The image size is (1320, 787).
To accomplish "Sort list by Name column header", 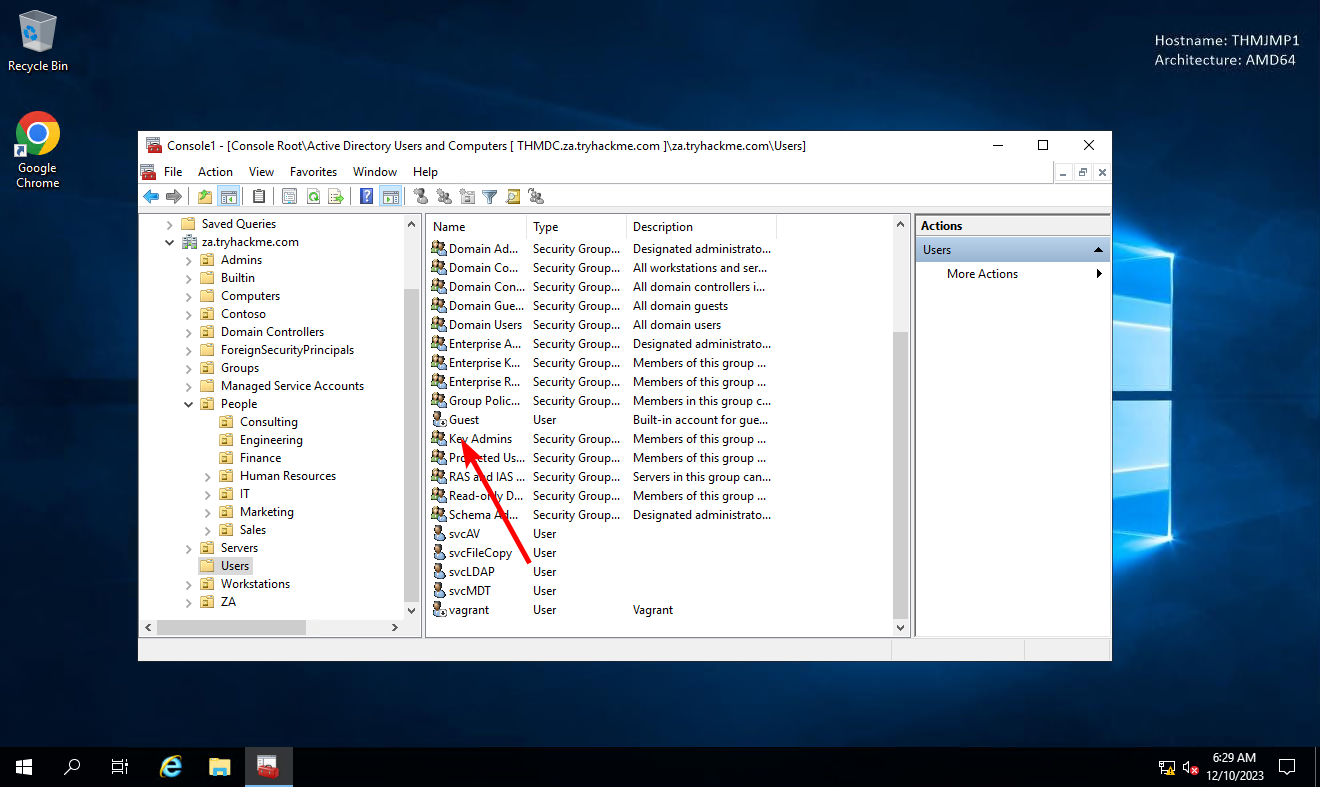I will (476, 227).
